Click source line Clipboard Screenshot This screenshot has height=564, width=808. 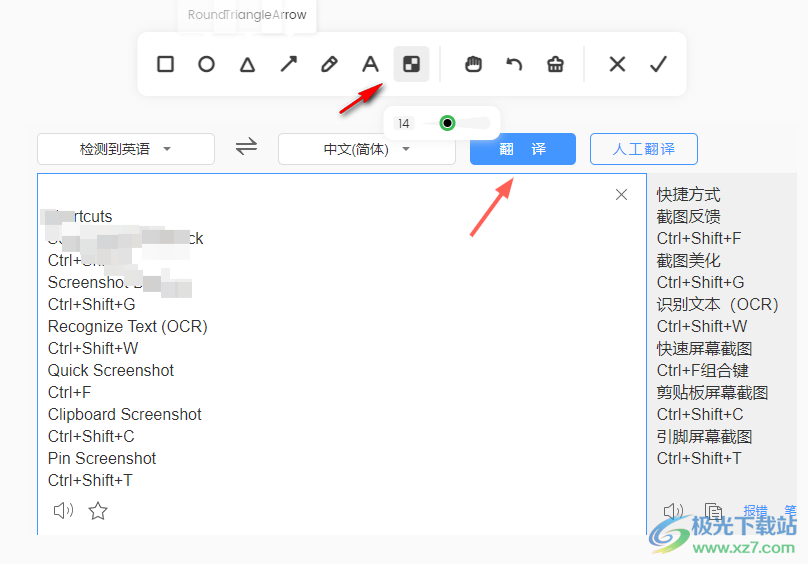point(124,414)
